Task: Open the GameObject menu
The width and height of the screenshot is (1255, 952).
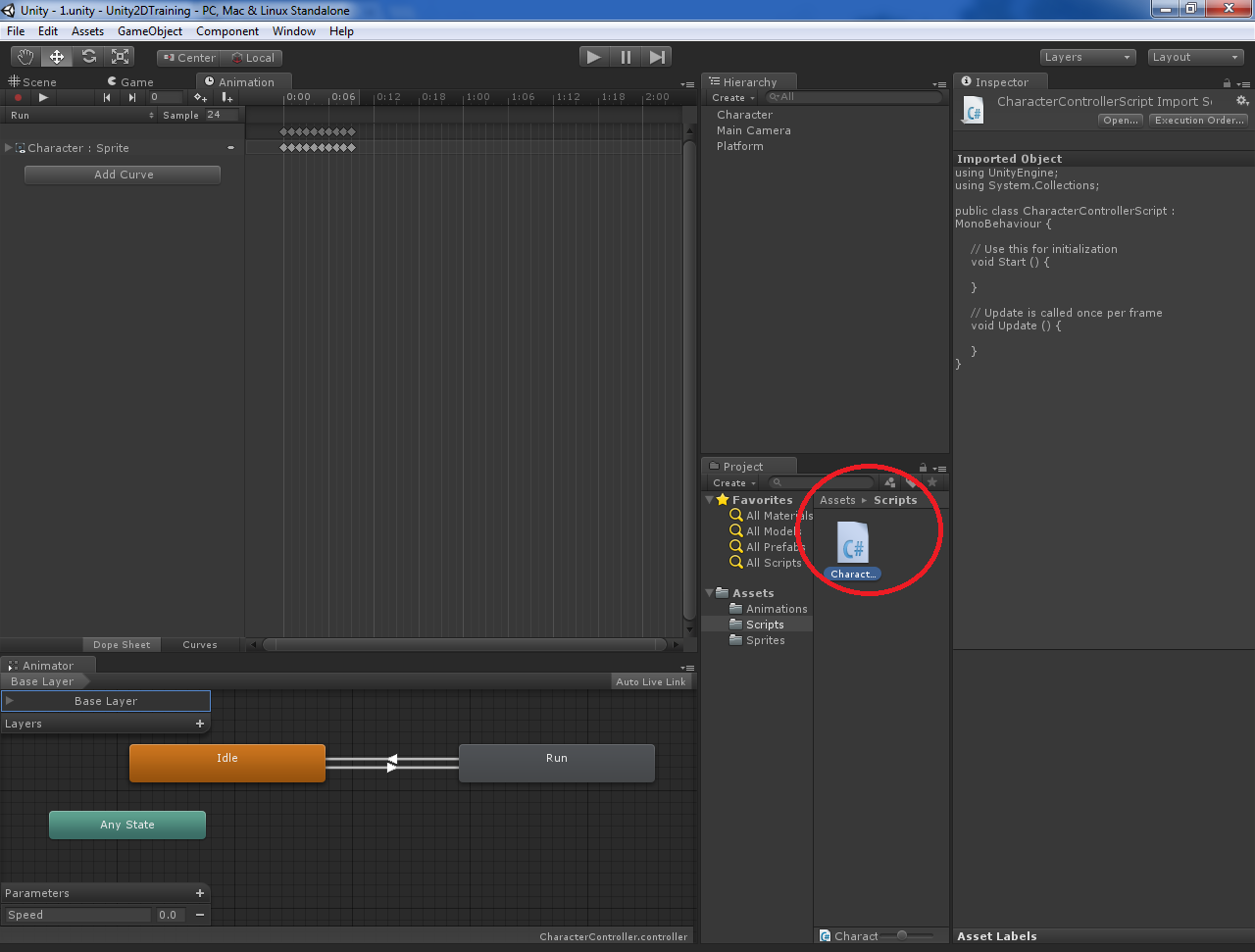Action: coord(149,30)
